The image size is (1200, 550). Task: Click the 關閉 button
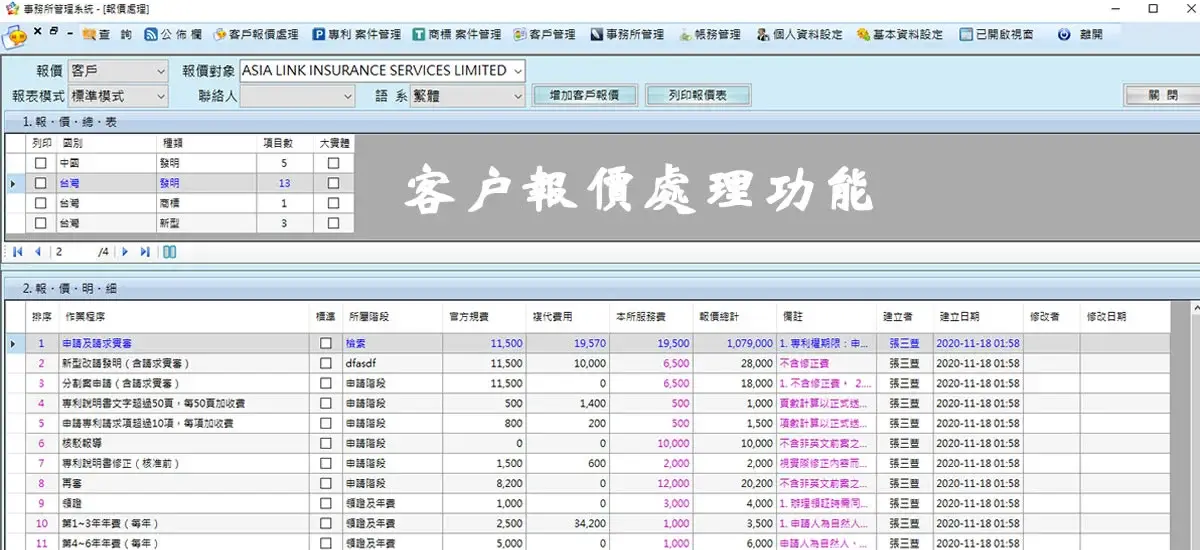pos(1163,96)
